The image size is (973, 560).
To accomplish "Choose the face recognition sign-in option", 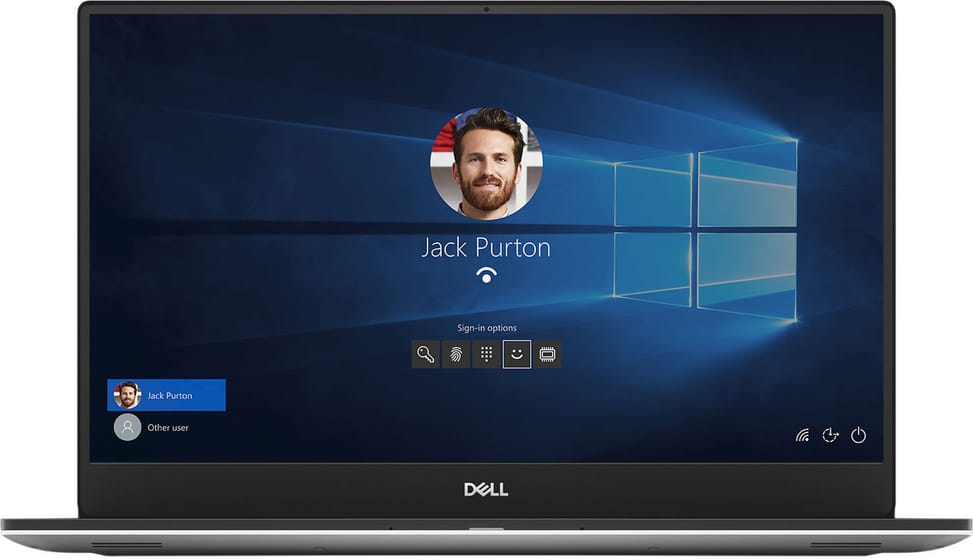I will pos(517,355).
